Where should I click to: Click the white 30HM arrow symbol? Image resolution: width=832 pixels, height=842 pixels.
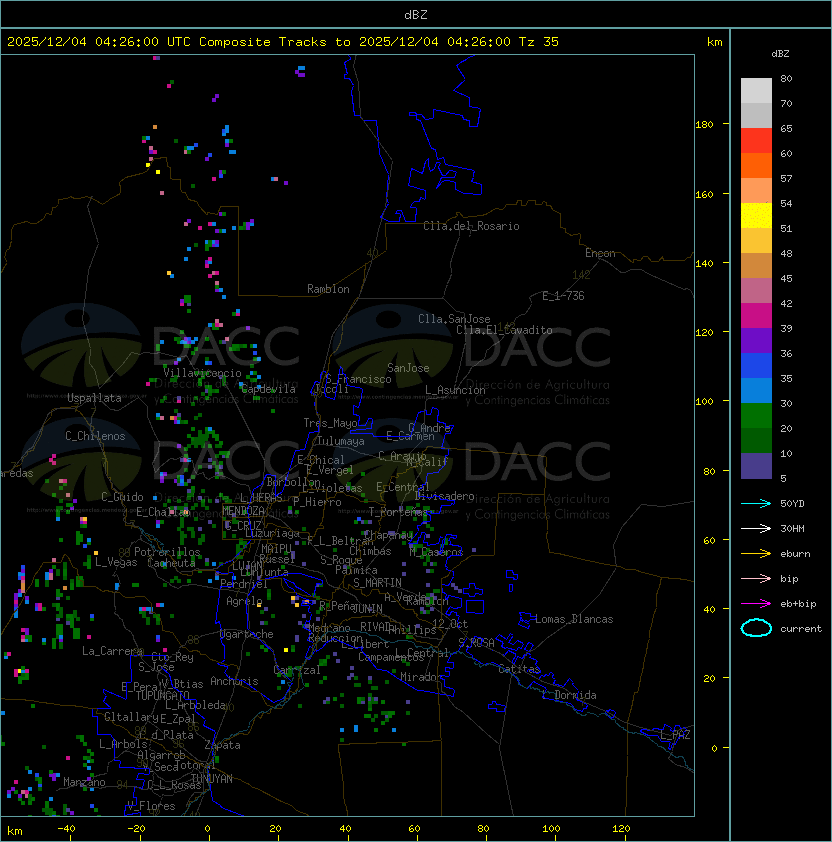click(756, 528)
